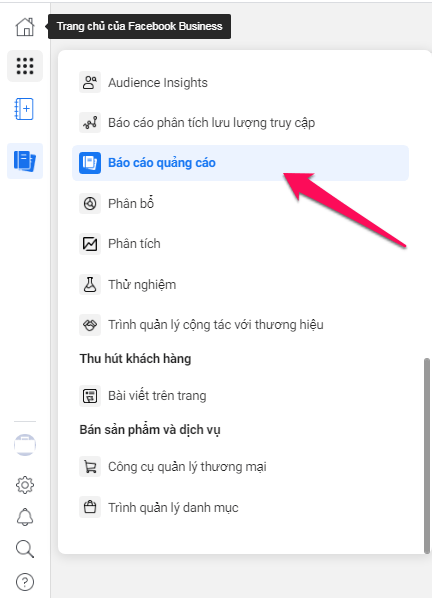Open the all tools grid icon
Viewport: 432px width, 598px height.
[x=25, y=66]
